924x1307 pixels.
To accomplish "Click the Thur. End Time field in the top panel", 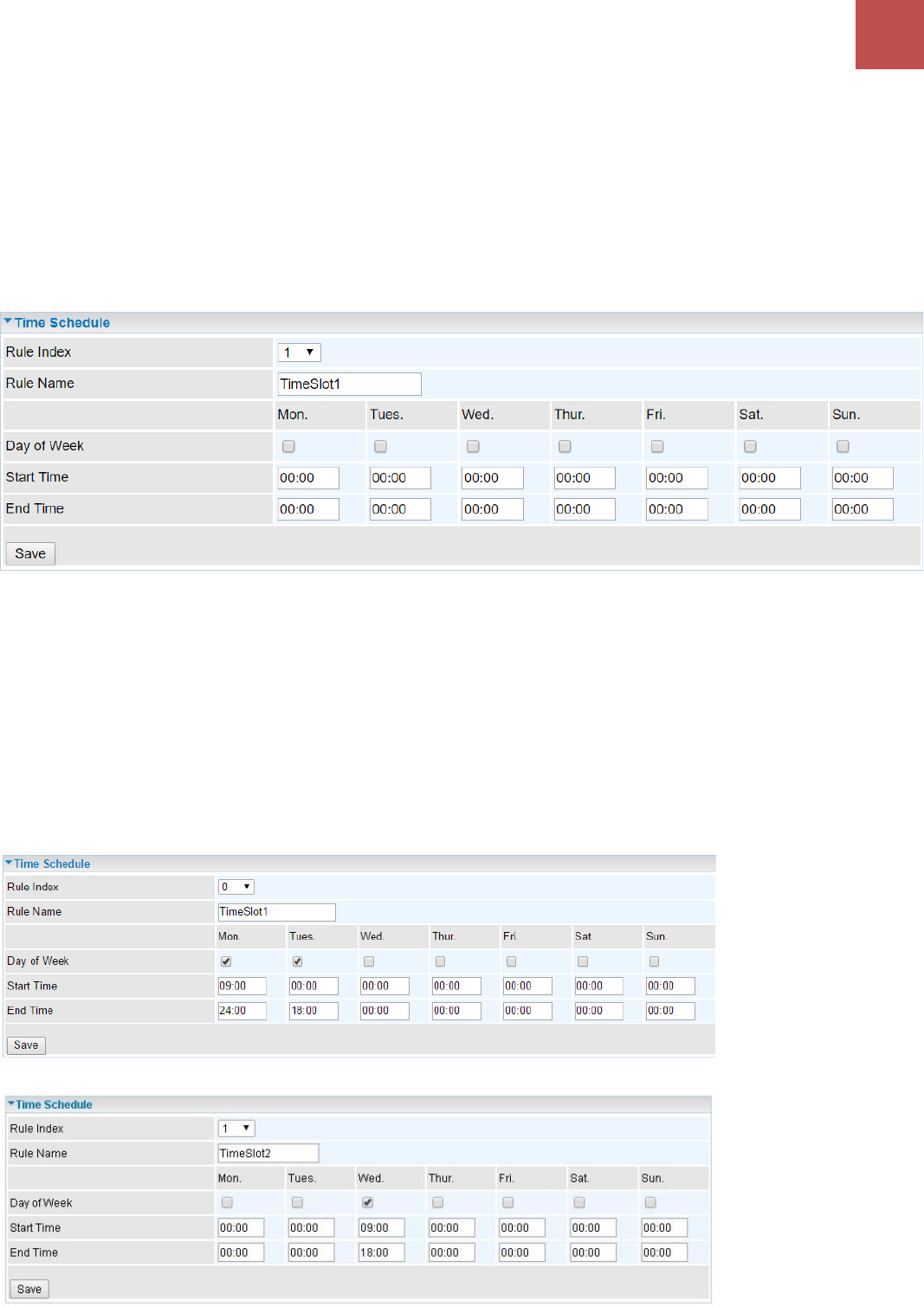I will click(x=585, y=509).
